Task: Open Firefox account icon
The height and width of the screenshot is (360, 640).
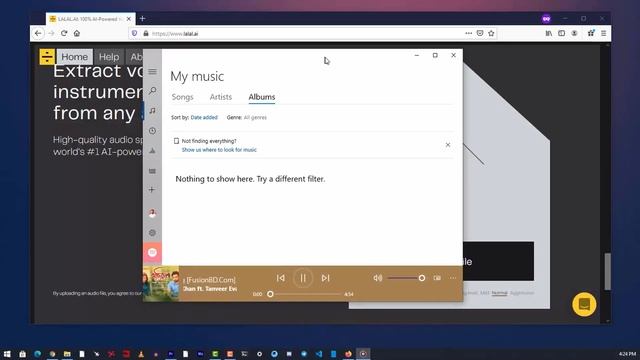Action: [x=574, y=33]
